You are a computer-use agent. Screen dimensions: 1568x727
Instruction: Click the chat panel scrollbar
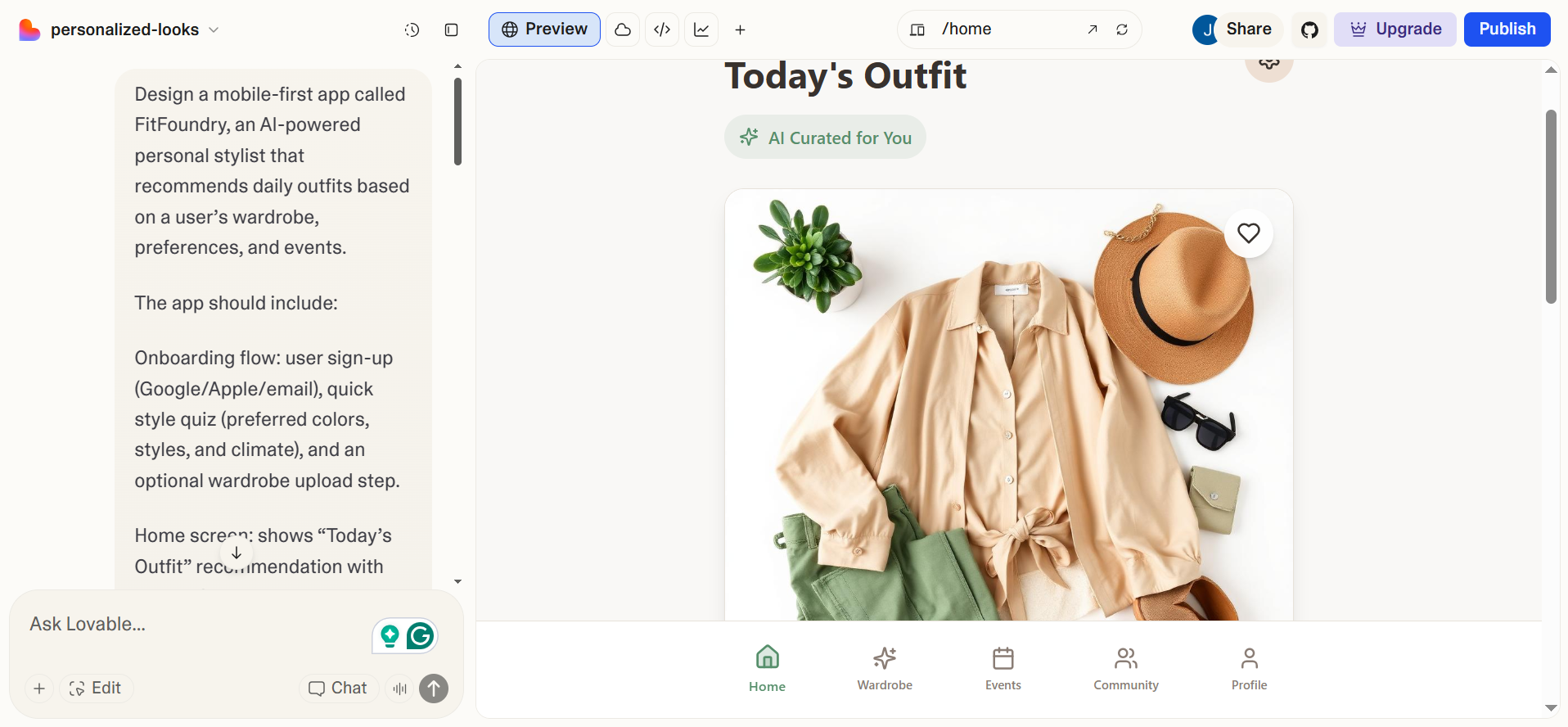coord(457,122)
